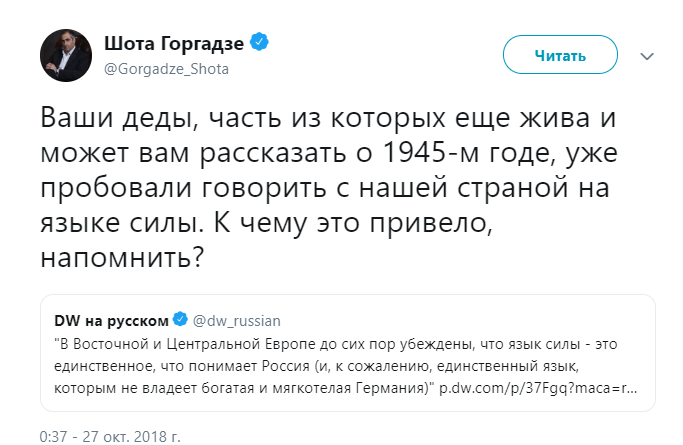Click the verified badge next to DW на русском

point(181,320)
